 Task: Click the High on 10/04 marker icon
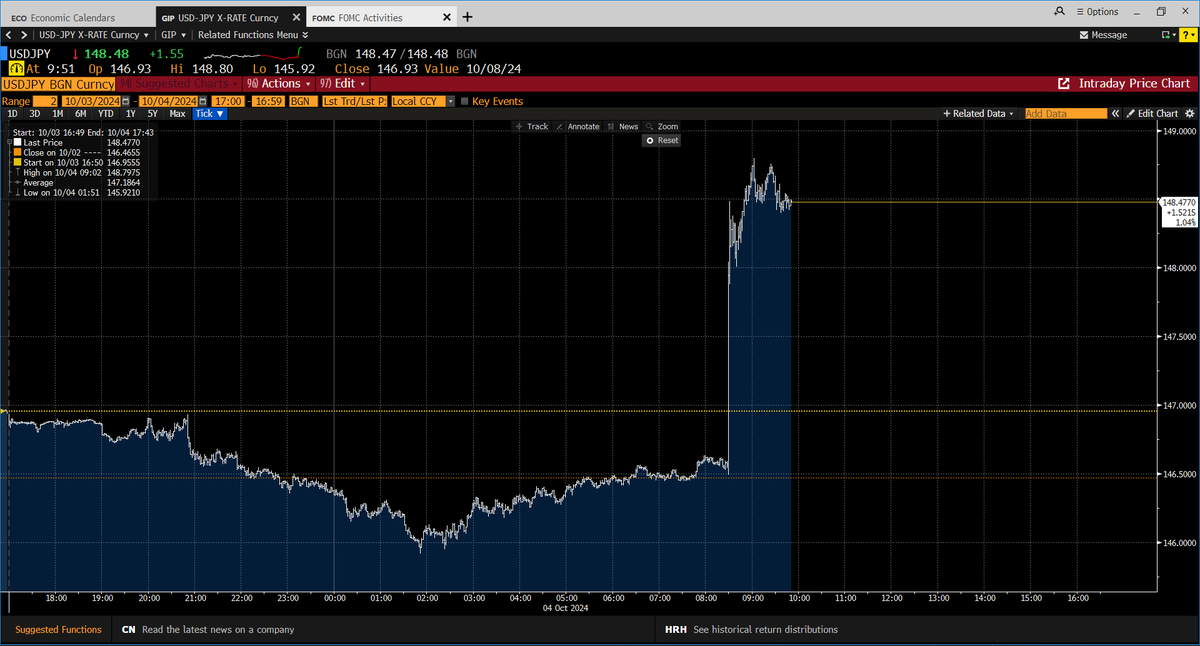(x=18, y=173)
